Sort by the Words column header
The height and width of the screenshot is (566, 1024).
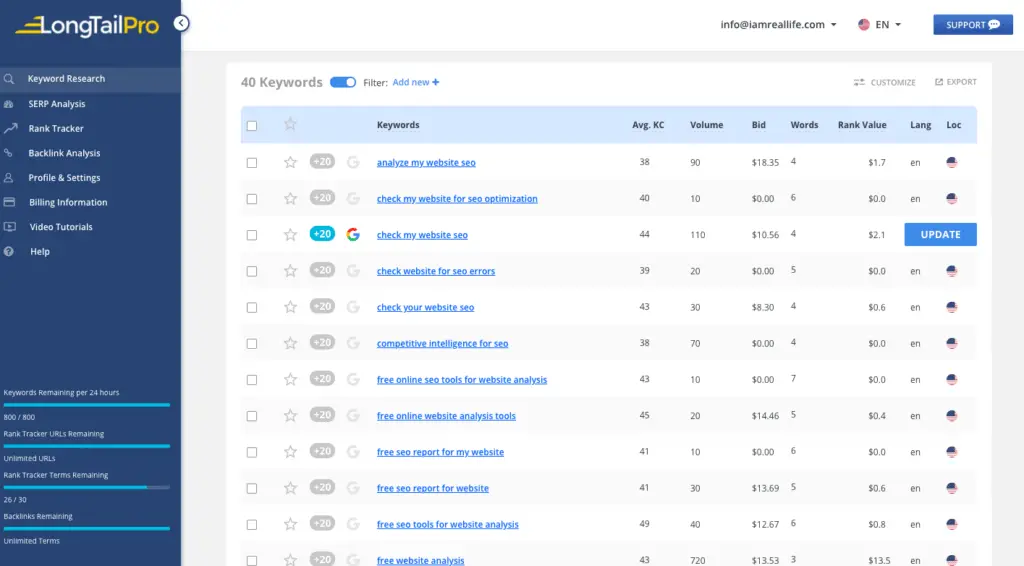804,125
